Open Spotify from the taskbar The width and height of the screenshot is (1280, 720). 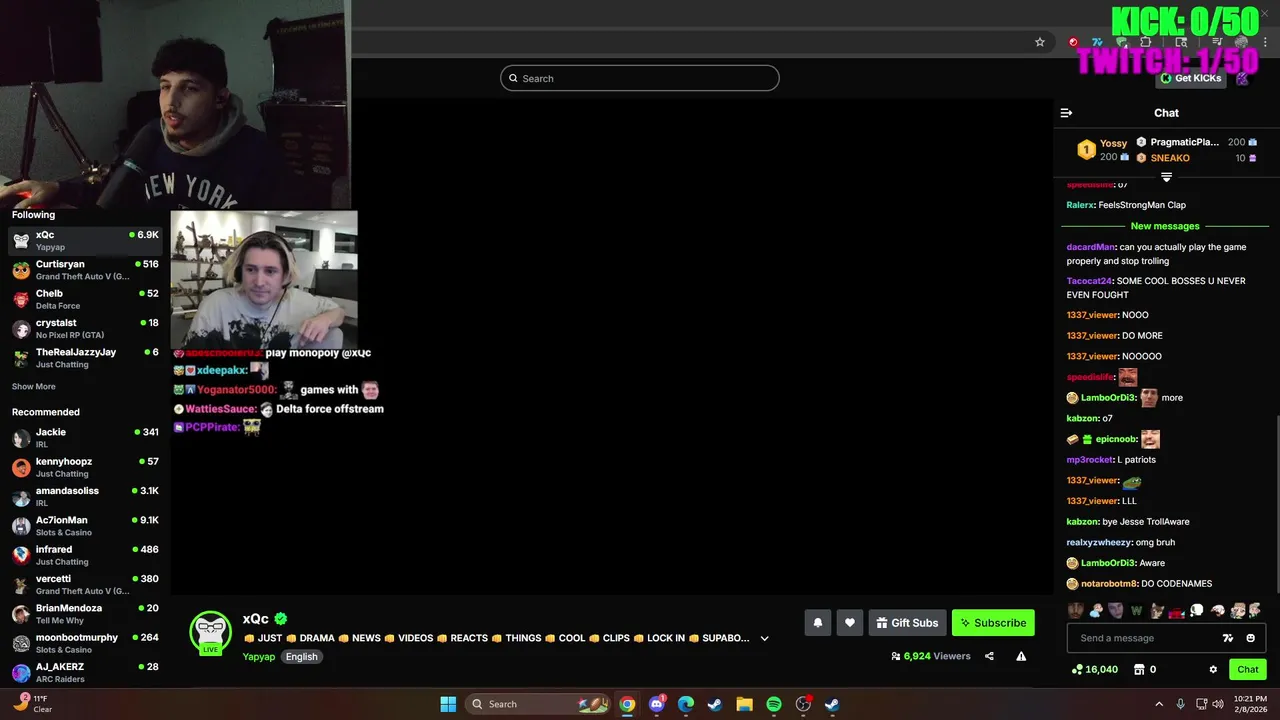click(x=774, y=704)
